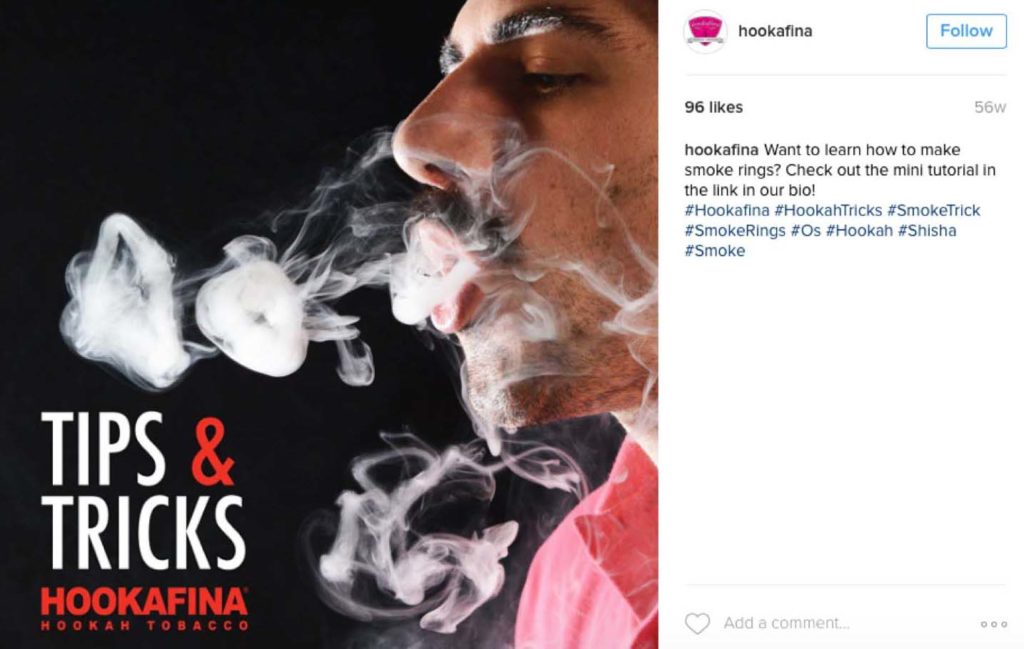Click the Hookafina logo on the image
Screen dimensions: 1024x649
(x=144, y=608)
